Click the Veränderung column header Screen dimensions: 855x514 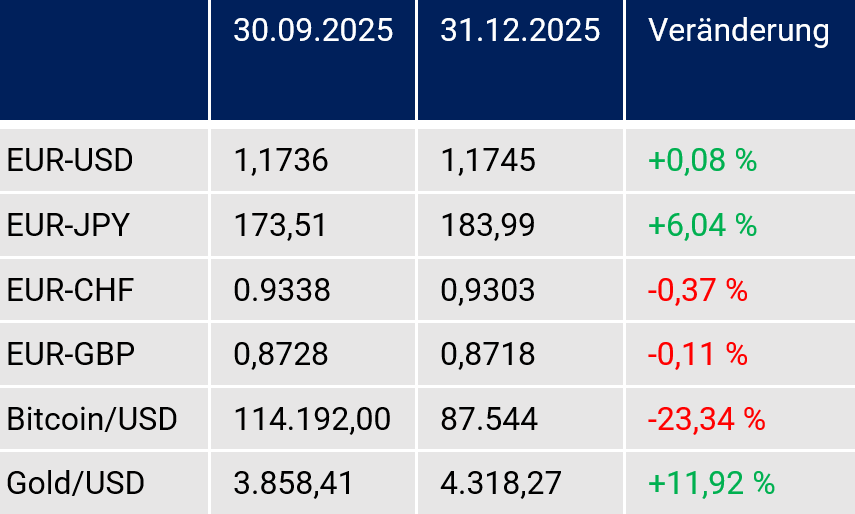738,31
